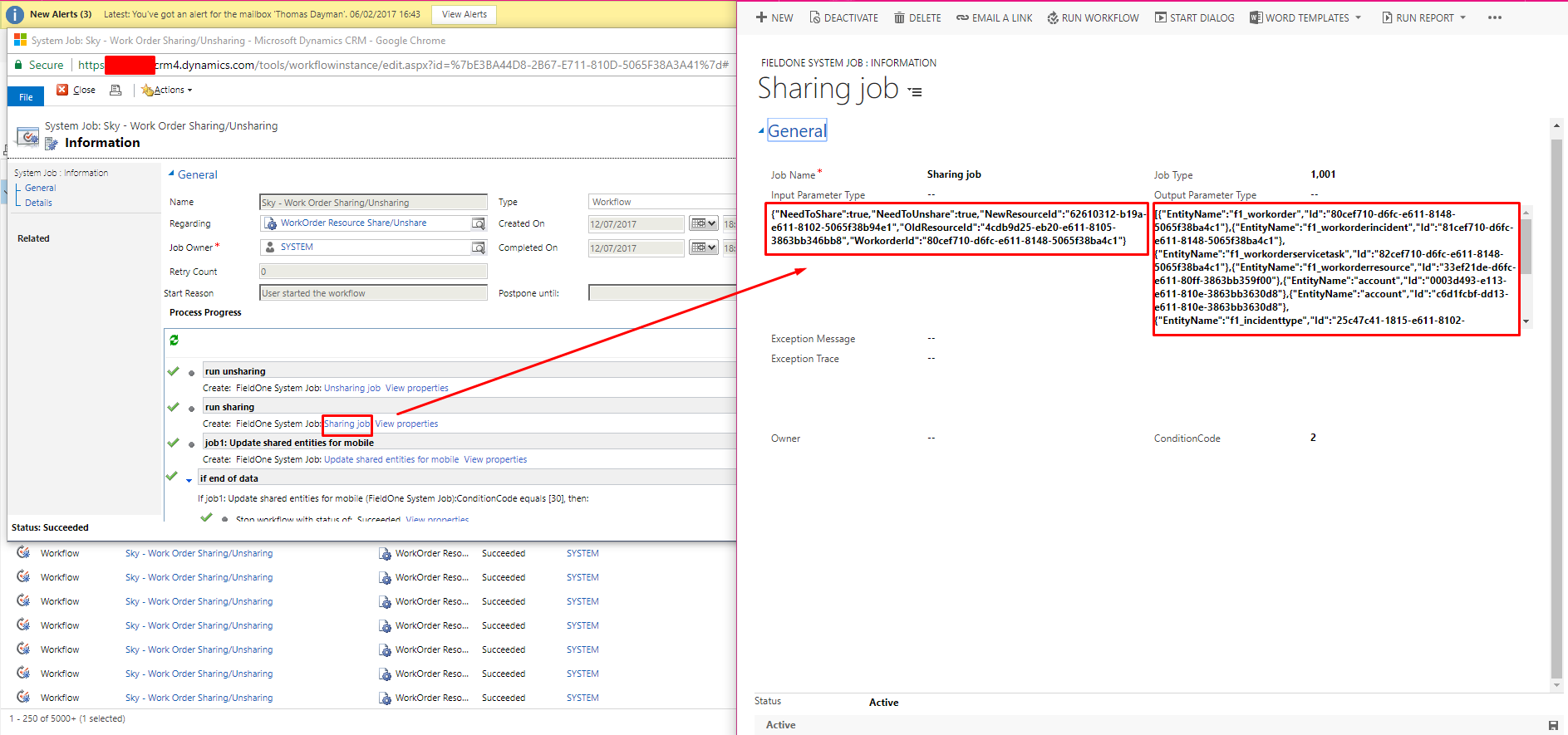The height and width of the screenshot is (735, 1568).
Task: Open RUN REPORT dropdown
Action: coord(1423,17)
